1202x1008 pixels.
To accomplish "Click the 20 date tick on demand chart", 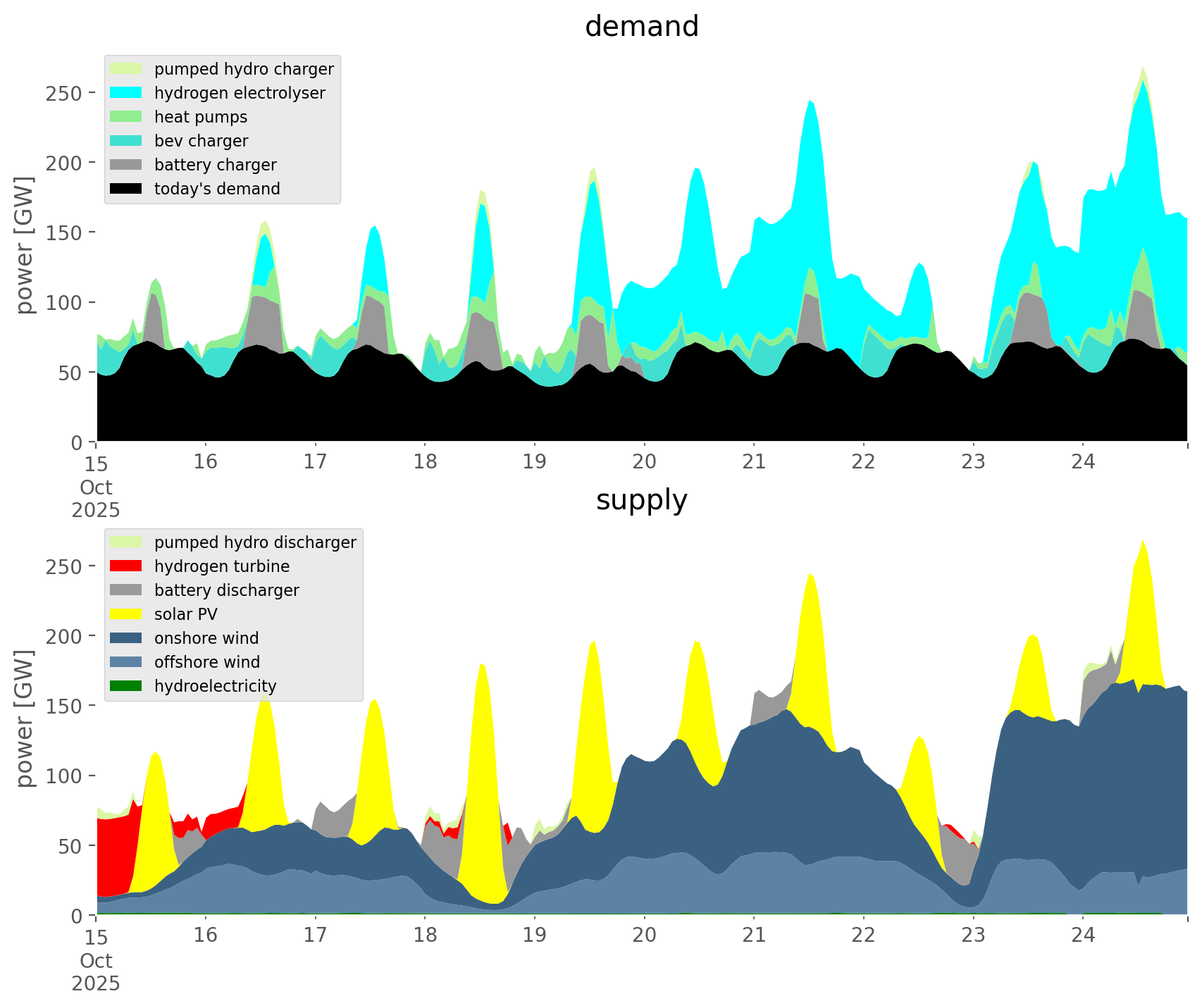I will (644, 462).
